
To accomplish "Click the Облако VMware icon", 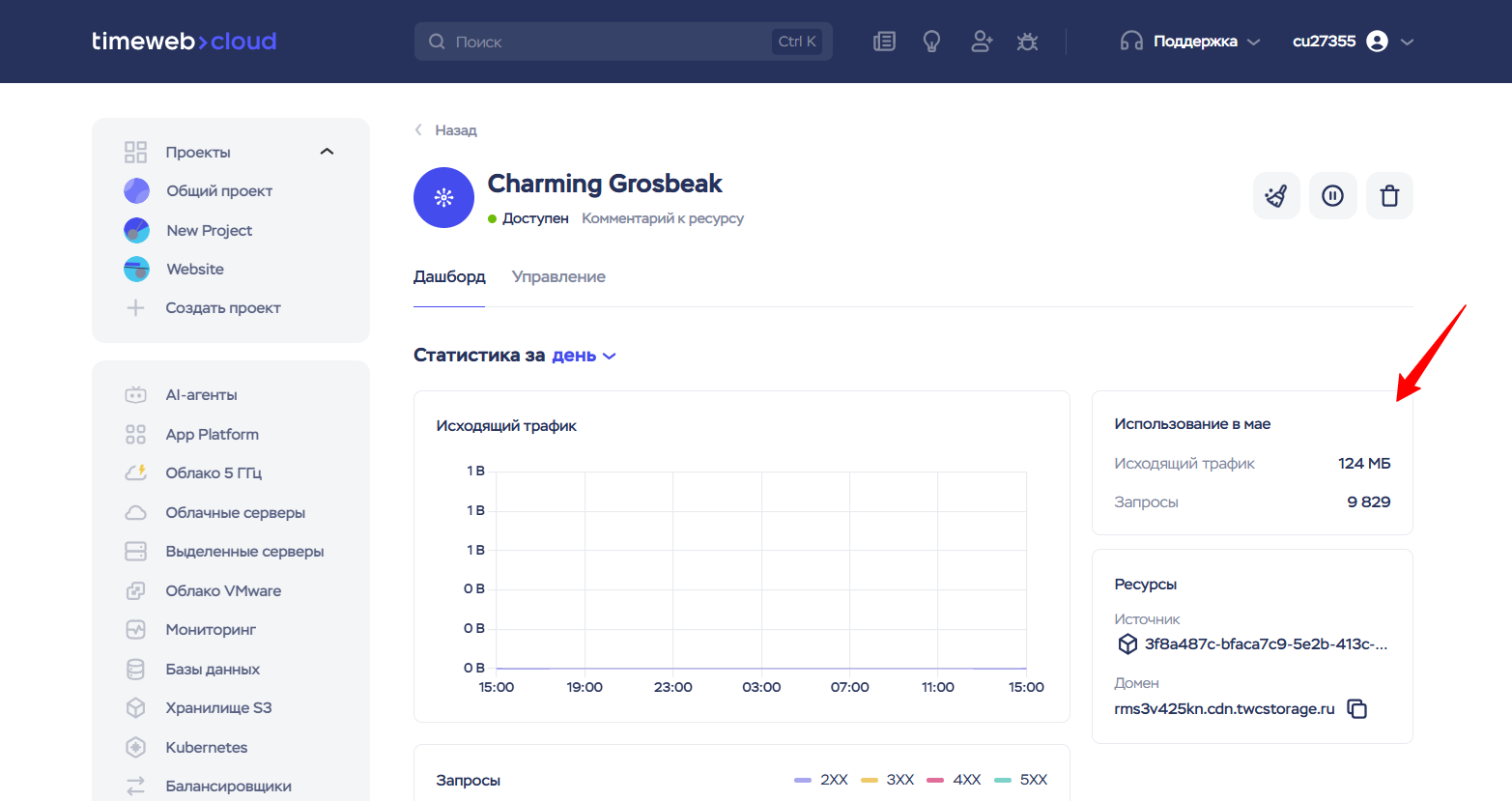I will 135,591.
